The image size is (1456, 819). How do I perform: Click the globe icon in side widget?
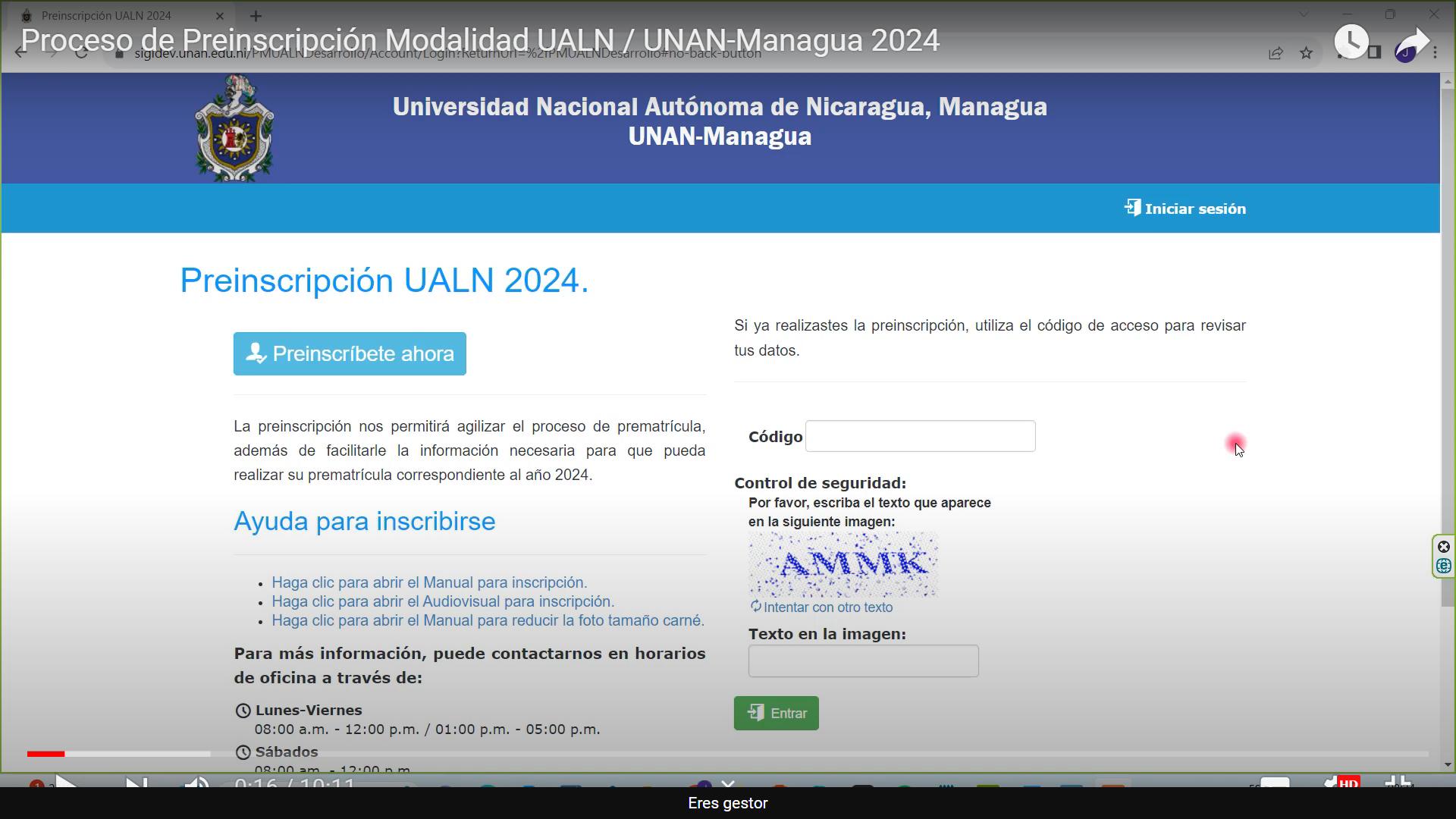click(1444, 566)
